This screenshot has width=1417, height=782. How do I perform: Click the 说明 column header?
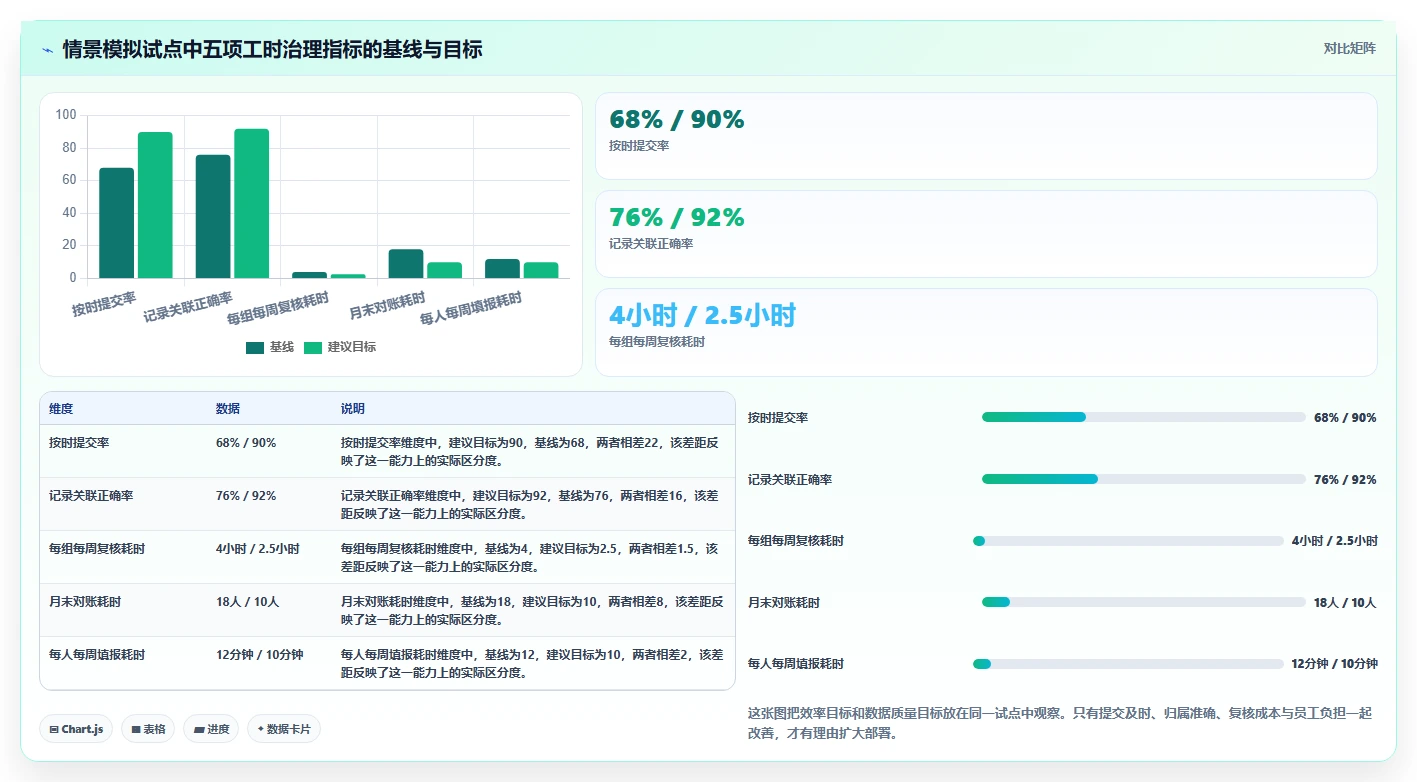pyautogui.click(x=353, y=409)
